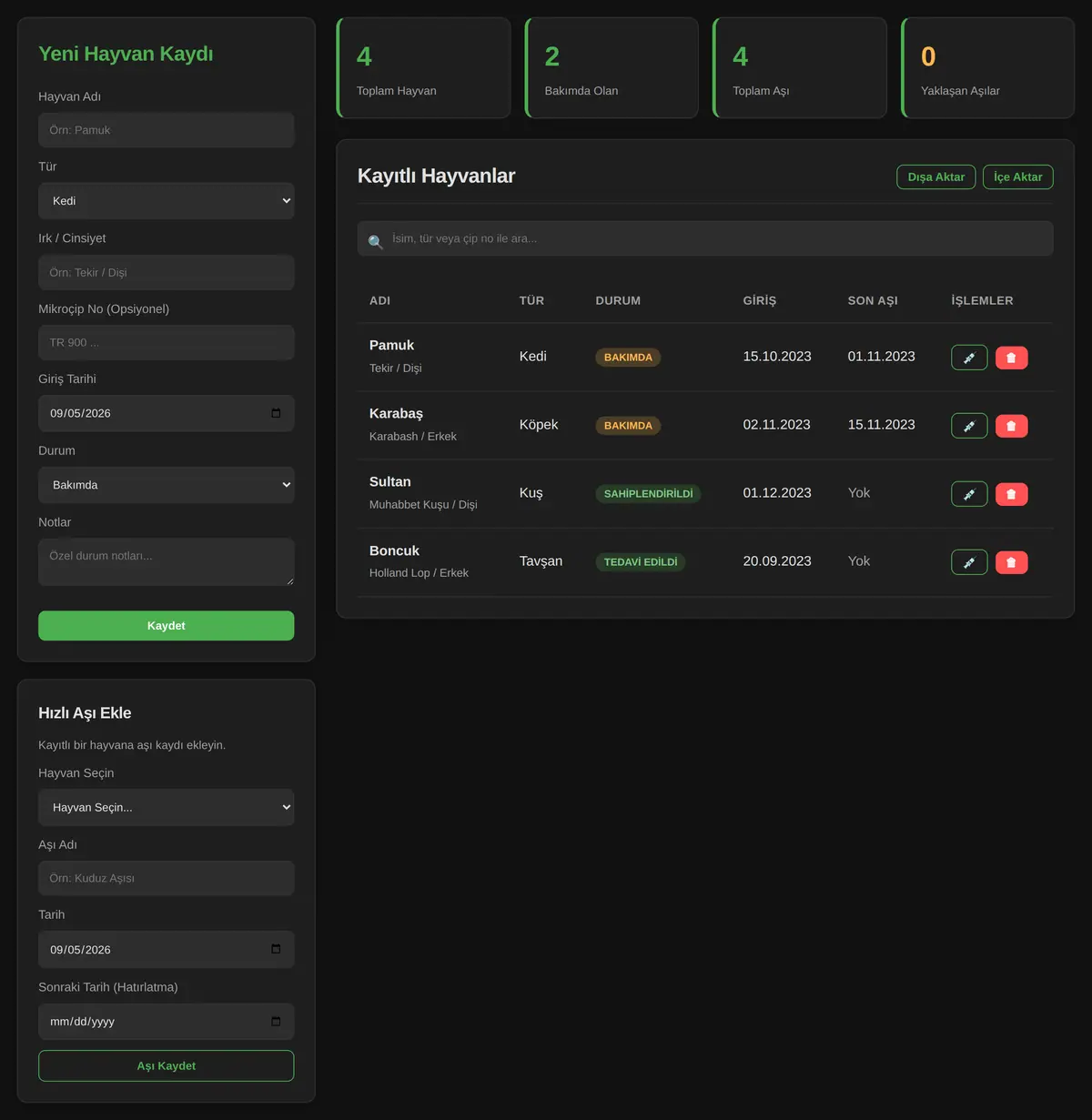Click the BAKIMDA badge in Pamuk row
The height and width of the screenshot is (1120, 1092).
[628, 358]
